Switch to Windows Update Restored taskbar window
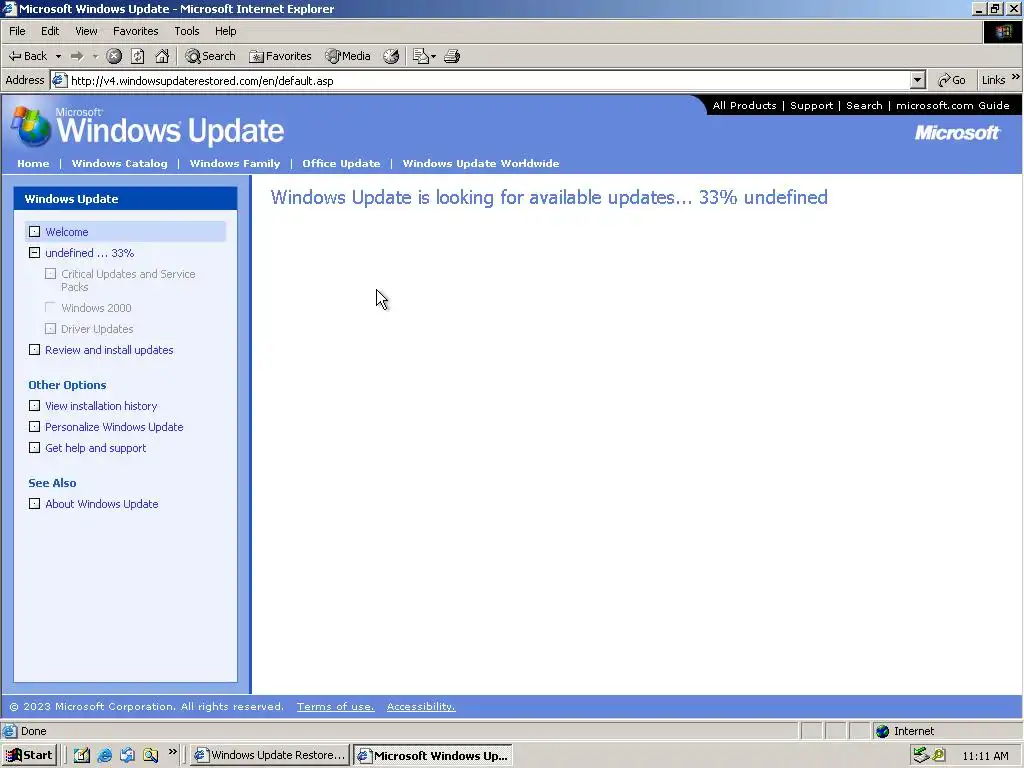This screenshot has width=1024, height=768. click(x=270, y=756)
